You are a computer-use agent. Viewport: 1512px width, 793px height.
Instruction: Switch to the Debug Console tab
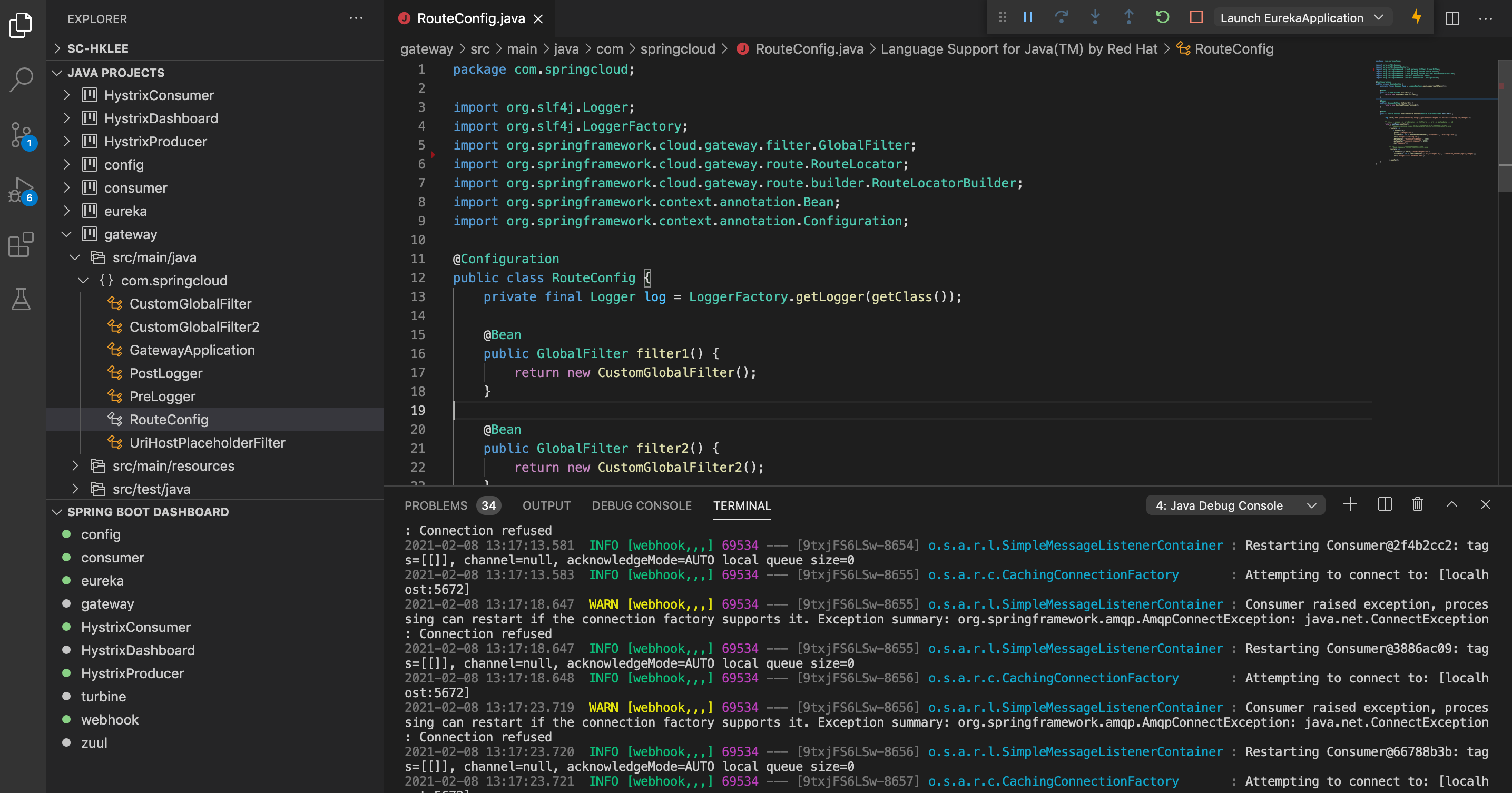[x=642, y=505]
